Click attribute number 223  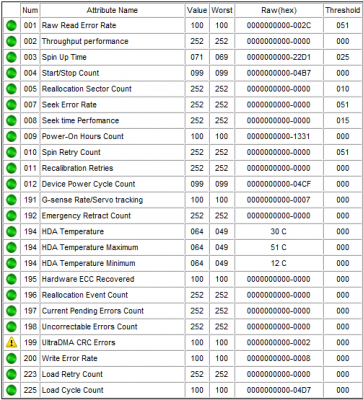point(30,374)
